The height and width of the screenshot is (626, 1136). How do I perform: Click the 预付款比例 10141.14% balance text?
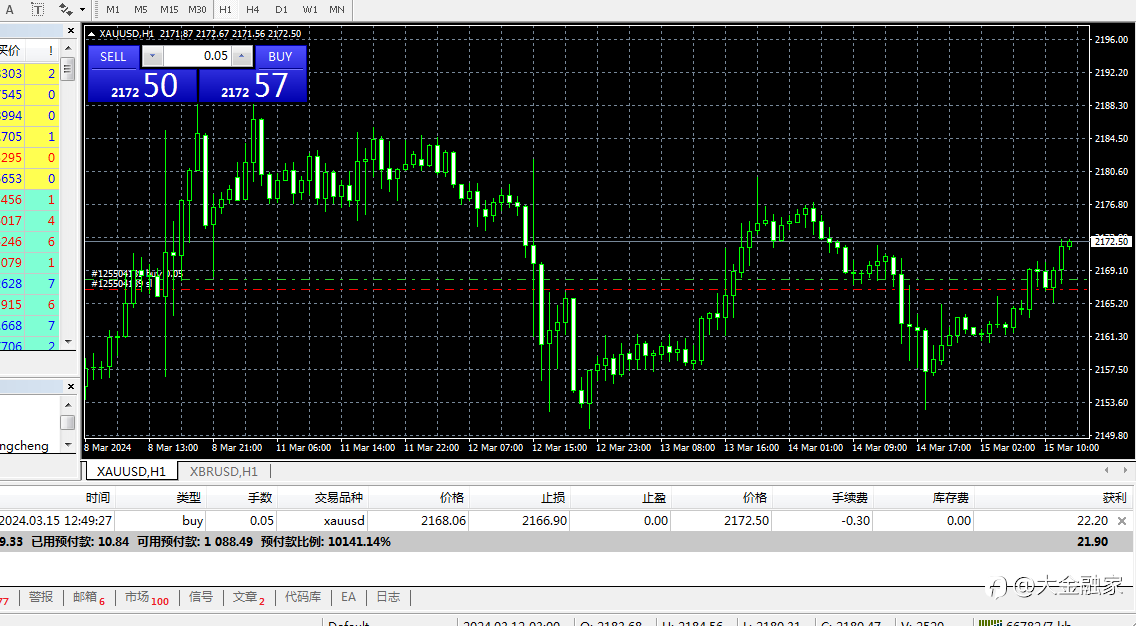pyautogui.click(x=325, y=542)
